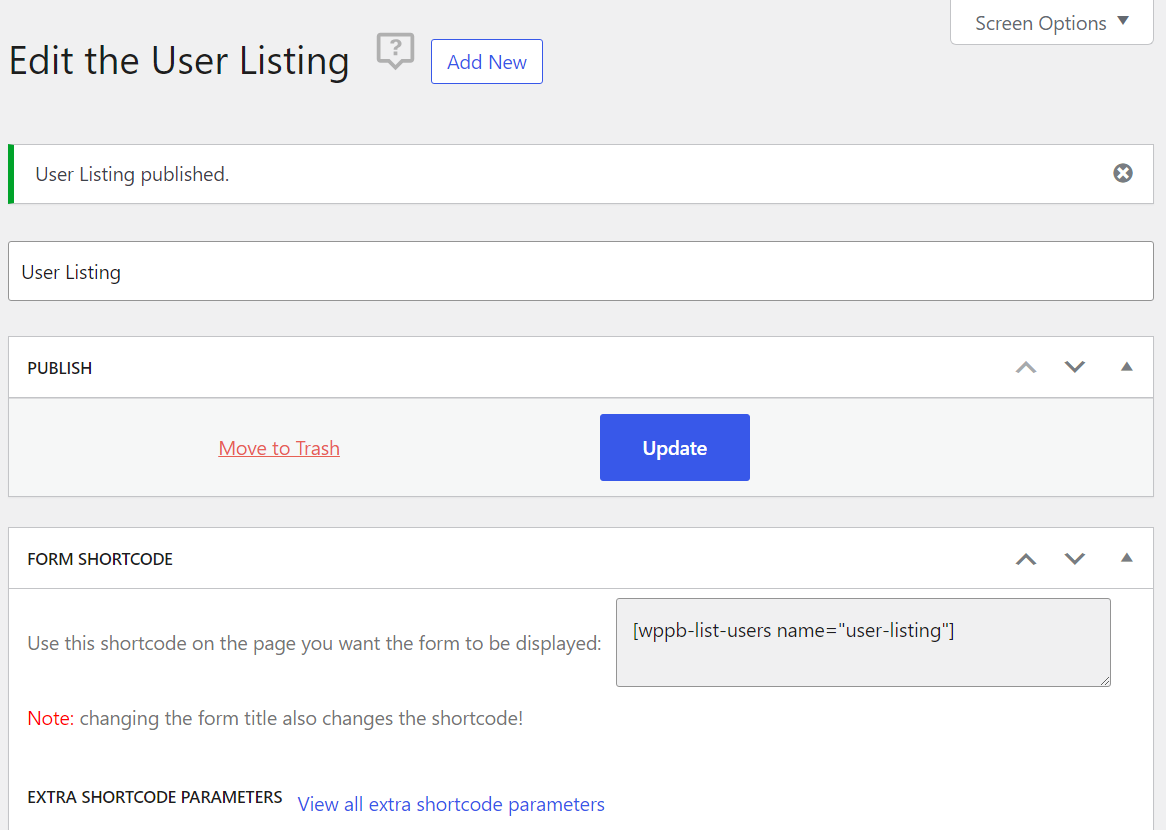This screenshot has width=1166, height=830.
Task: Click the PUBLISH panel heading
Action: pyautogui.click(x=59, y=368)
